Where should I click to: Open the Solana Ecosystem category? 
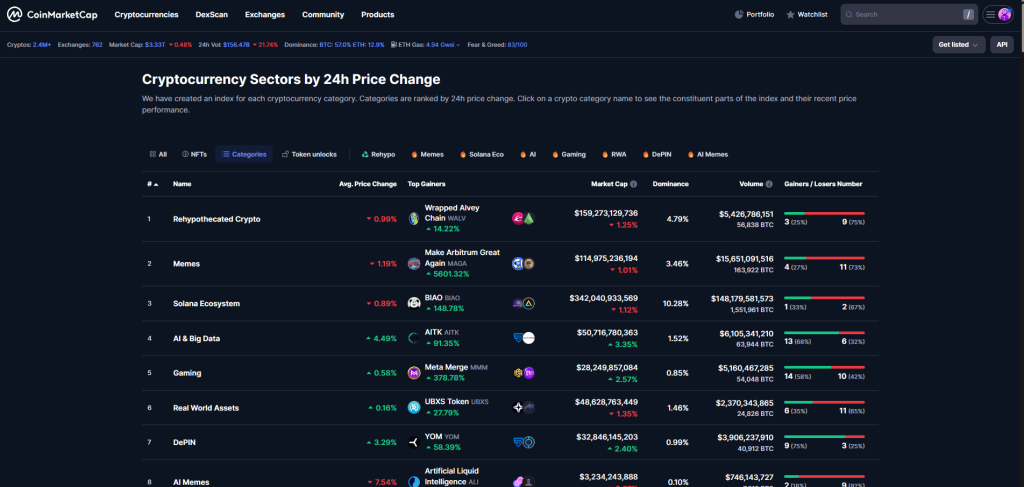point(206,304)
